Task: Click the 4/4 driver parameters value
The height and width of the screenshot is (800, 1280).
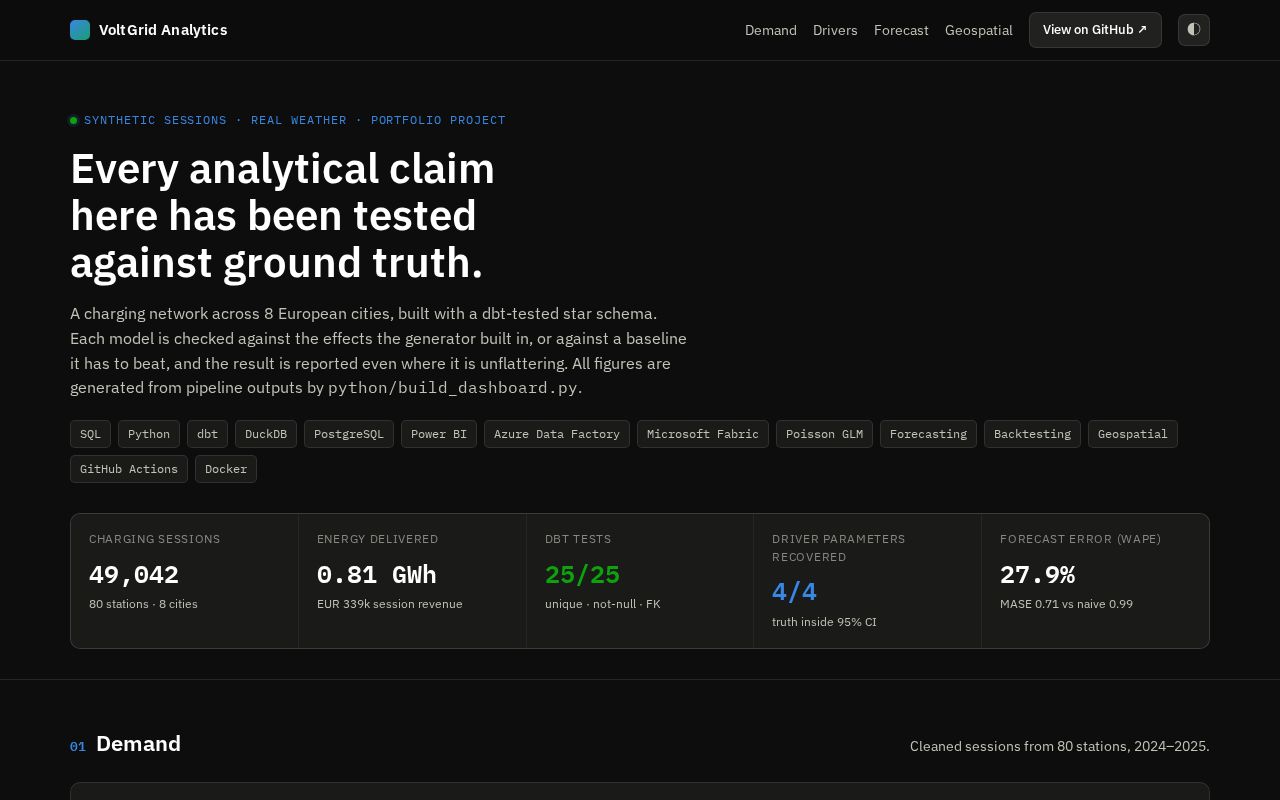Action: [x=794, y=593]
